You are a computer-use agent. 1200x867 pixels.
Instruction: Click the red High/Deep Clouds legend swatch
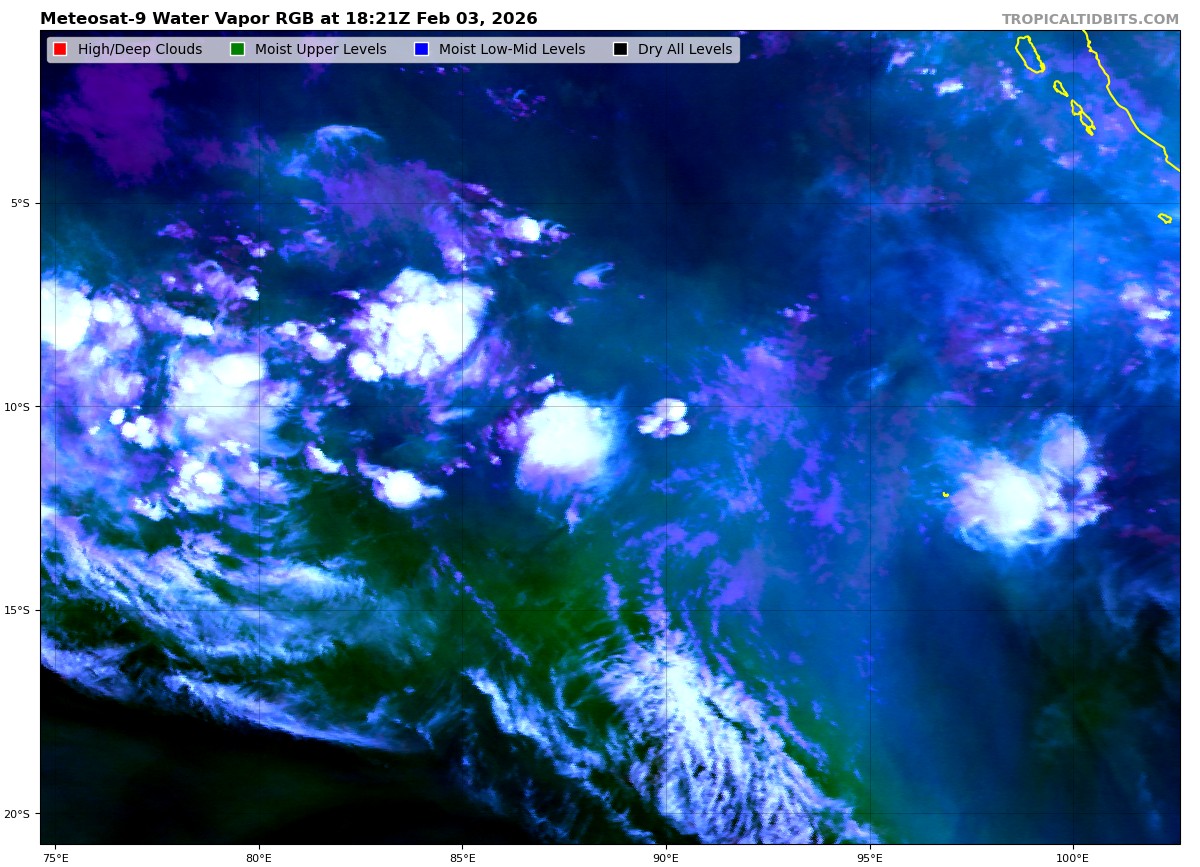[60, 50]
